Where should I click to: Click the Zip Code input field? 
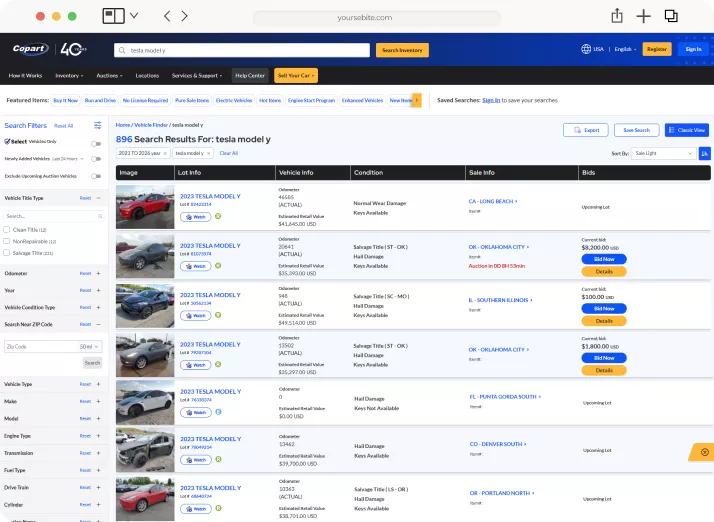coord(41,347)
